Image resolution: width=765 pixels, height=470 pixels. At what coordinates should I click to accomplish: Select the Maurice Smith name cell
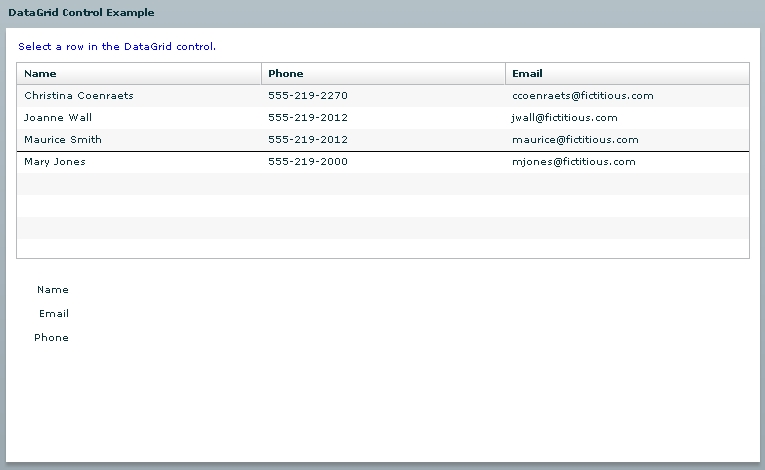click(x=139, y=140)
